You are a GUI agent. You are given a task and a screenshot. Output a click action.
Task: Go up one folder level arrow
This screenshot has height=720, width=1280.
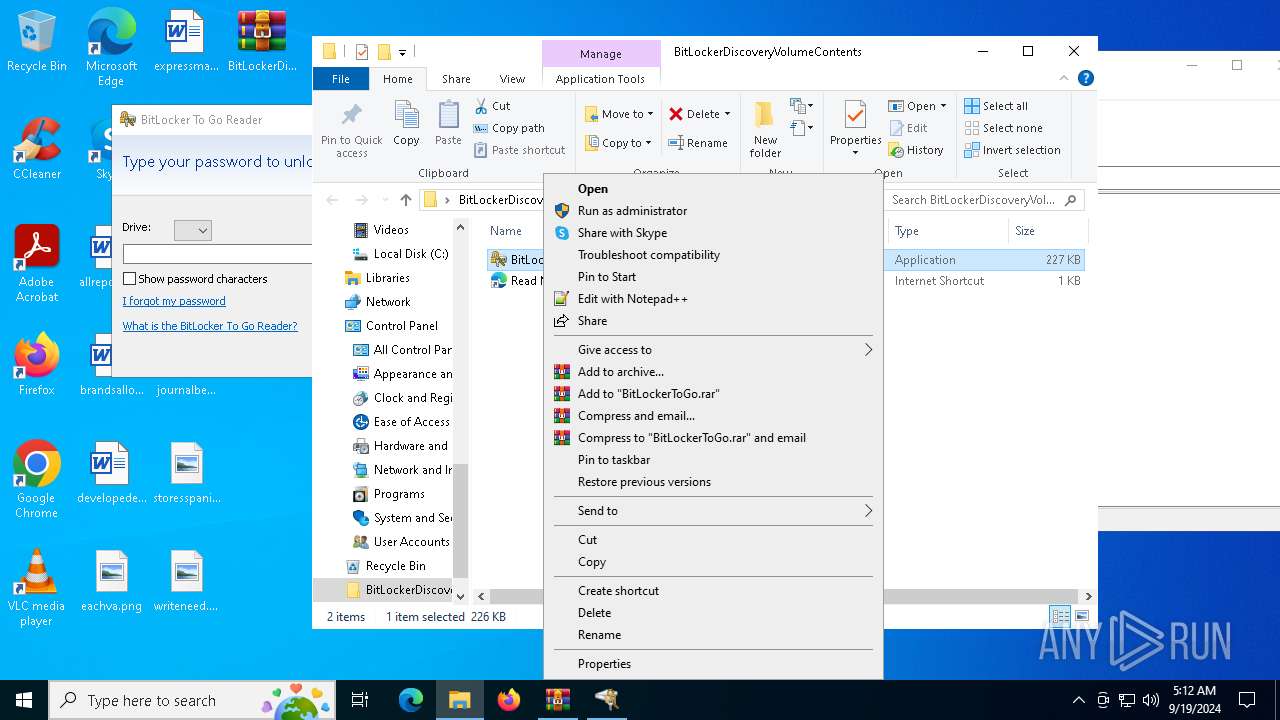tap(405, 200)
